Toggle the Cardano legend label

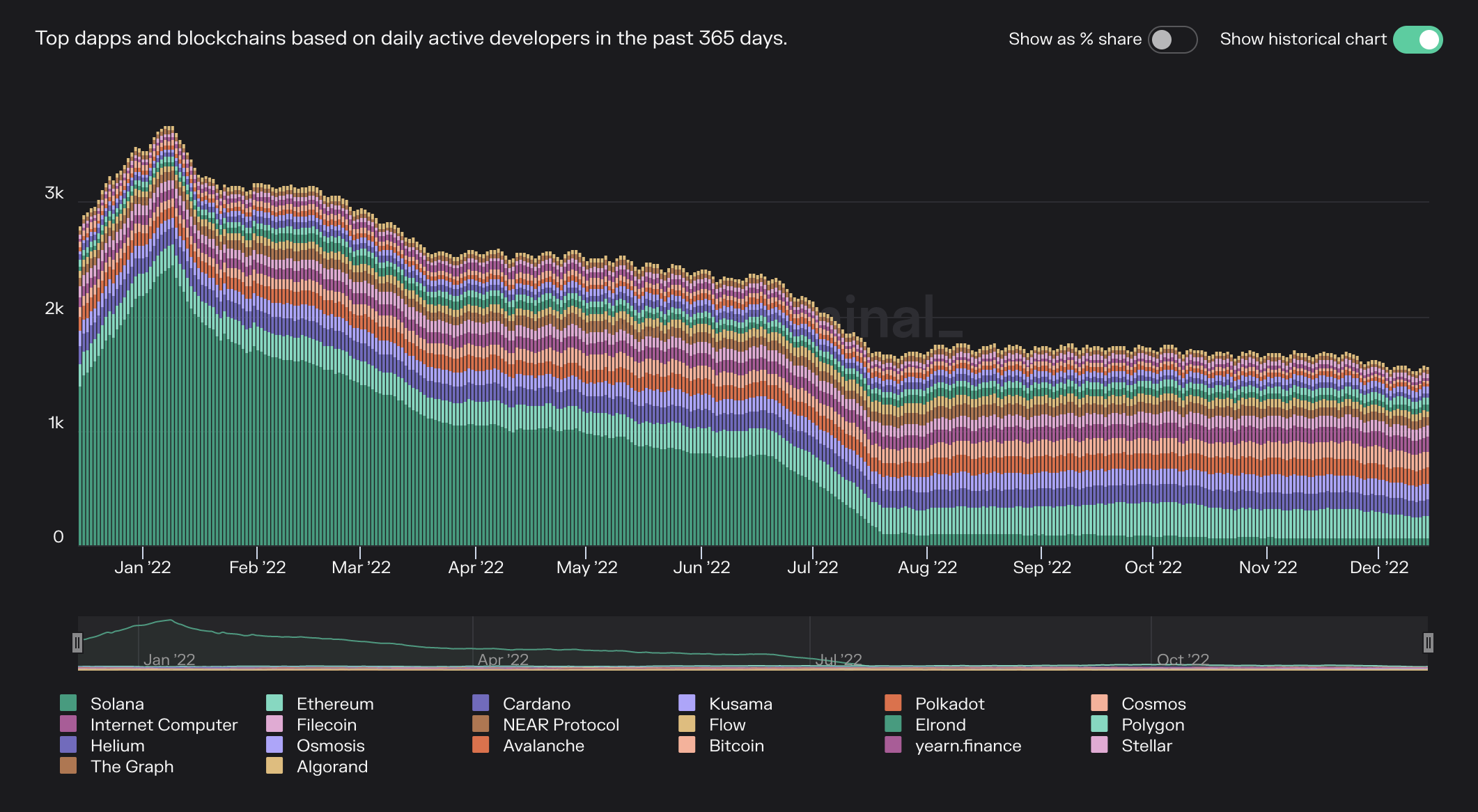[536, 704]
